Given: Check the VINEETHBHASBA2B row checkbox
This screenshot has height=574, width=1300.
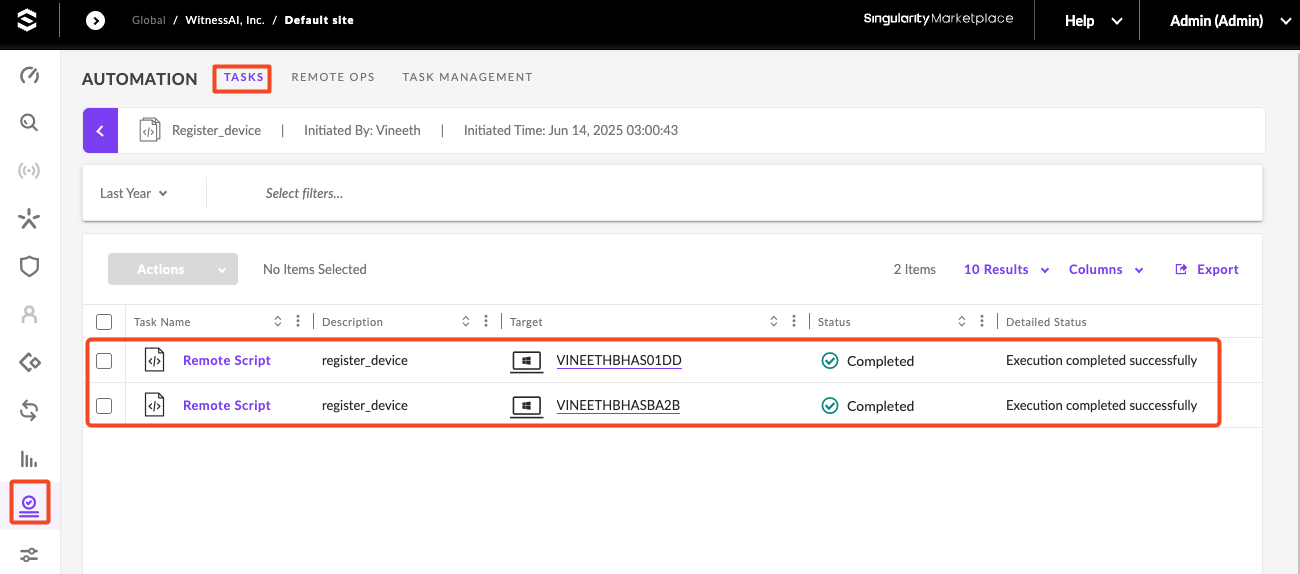Looking at the screenshot, I should click(x=104, y=406).
